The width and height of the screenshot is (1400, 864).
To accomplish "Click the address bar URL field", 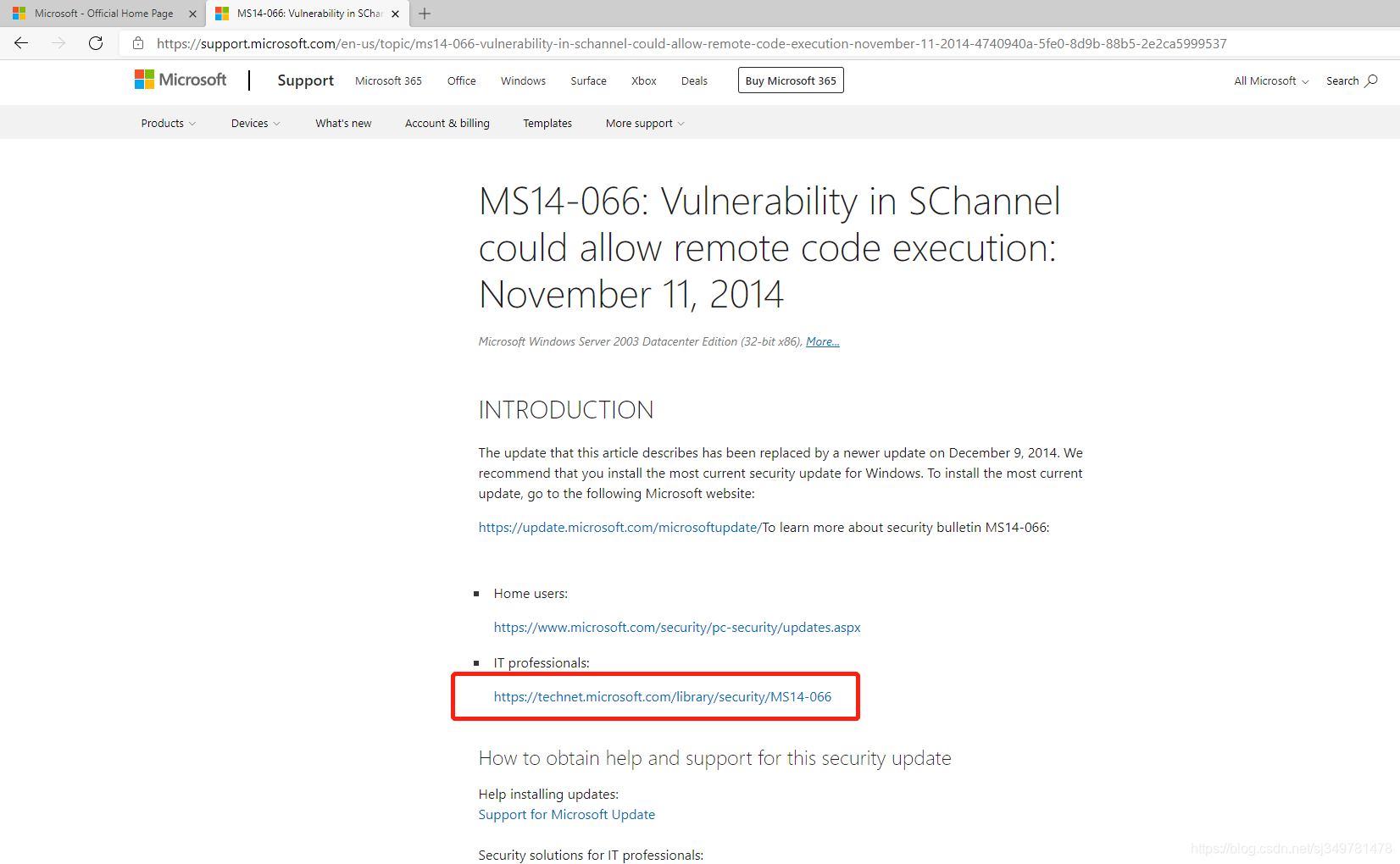I will pyautogui.click(x=691, y=43).
